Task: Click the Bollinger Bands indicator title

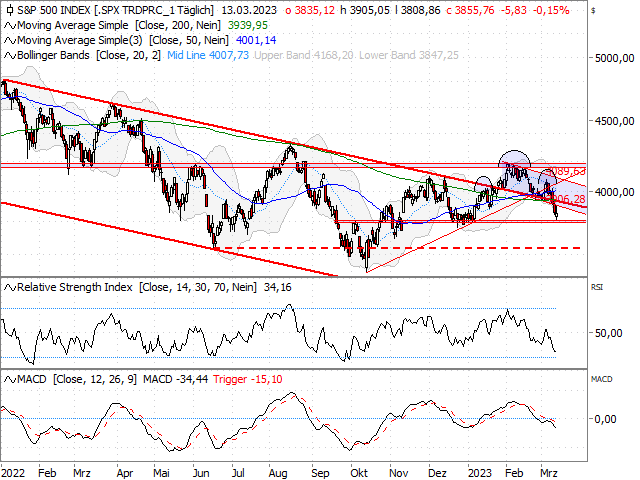Action: [x=53, y=56]
